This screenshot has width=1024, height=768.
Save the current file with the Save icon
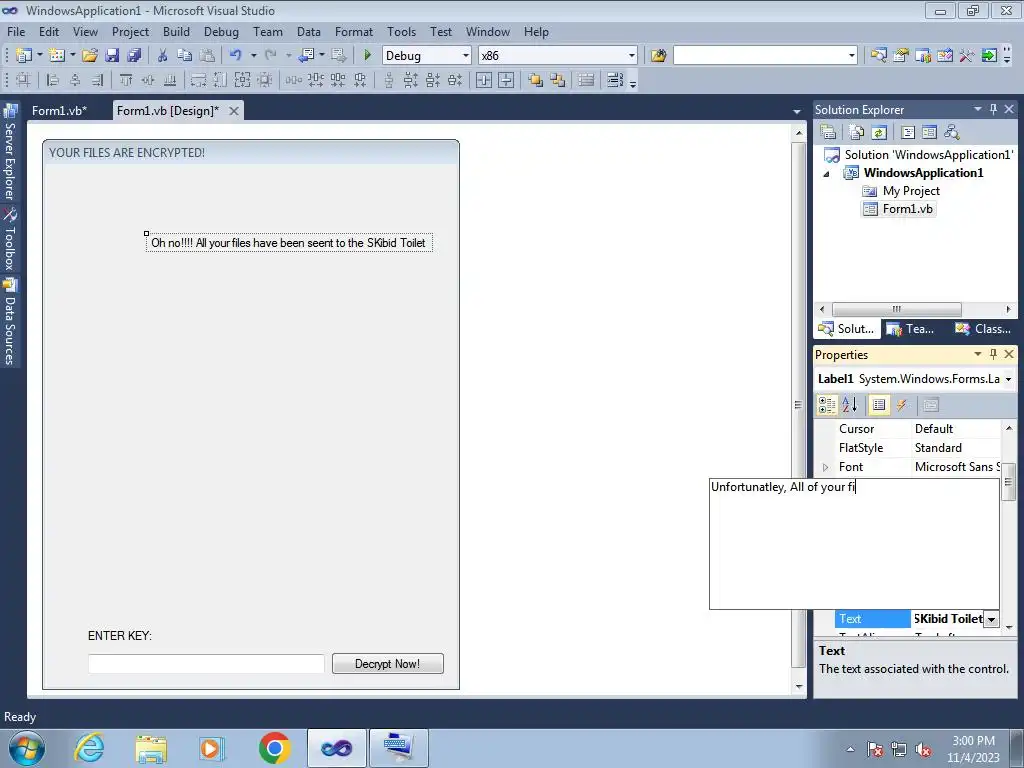(112, 56)
